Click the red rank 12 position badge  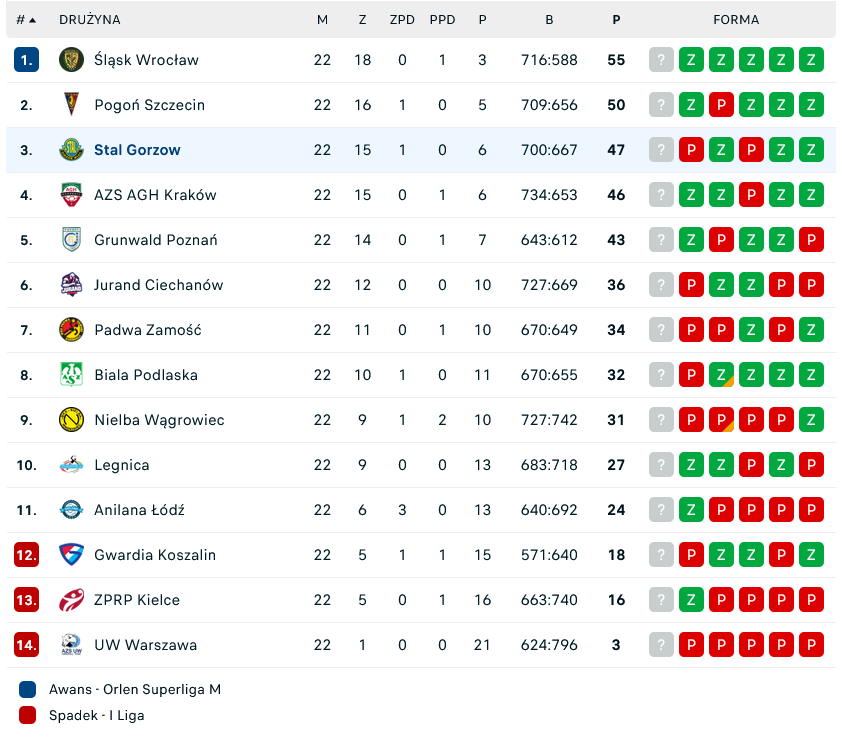[26, 555]
